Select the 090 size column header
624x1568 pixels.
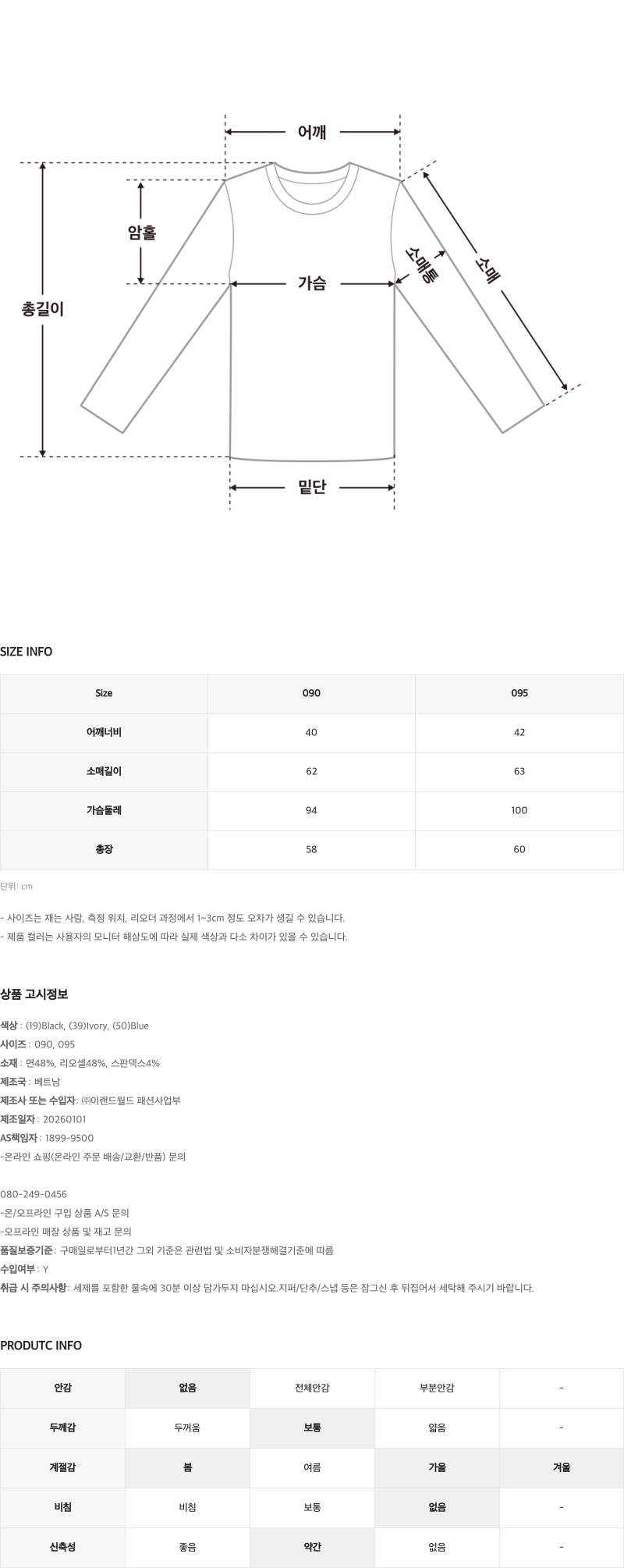311,693
